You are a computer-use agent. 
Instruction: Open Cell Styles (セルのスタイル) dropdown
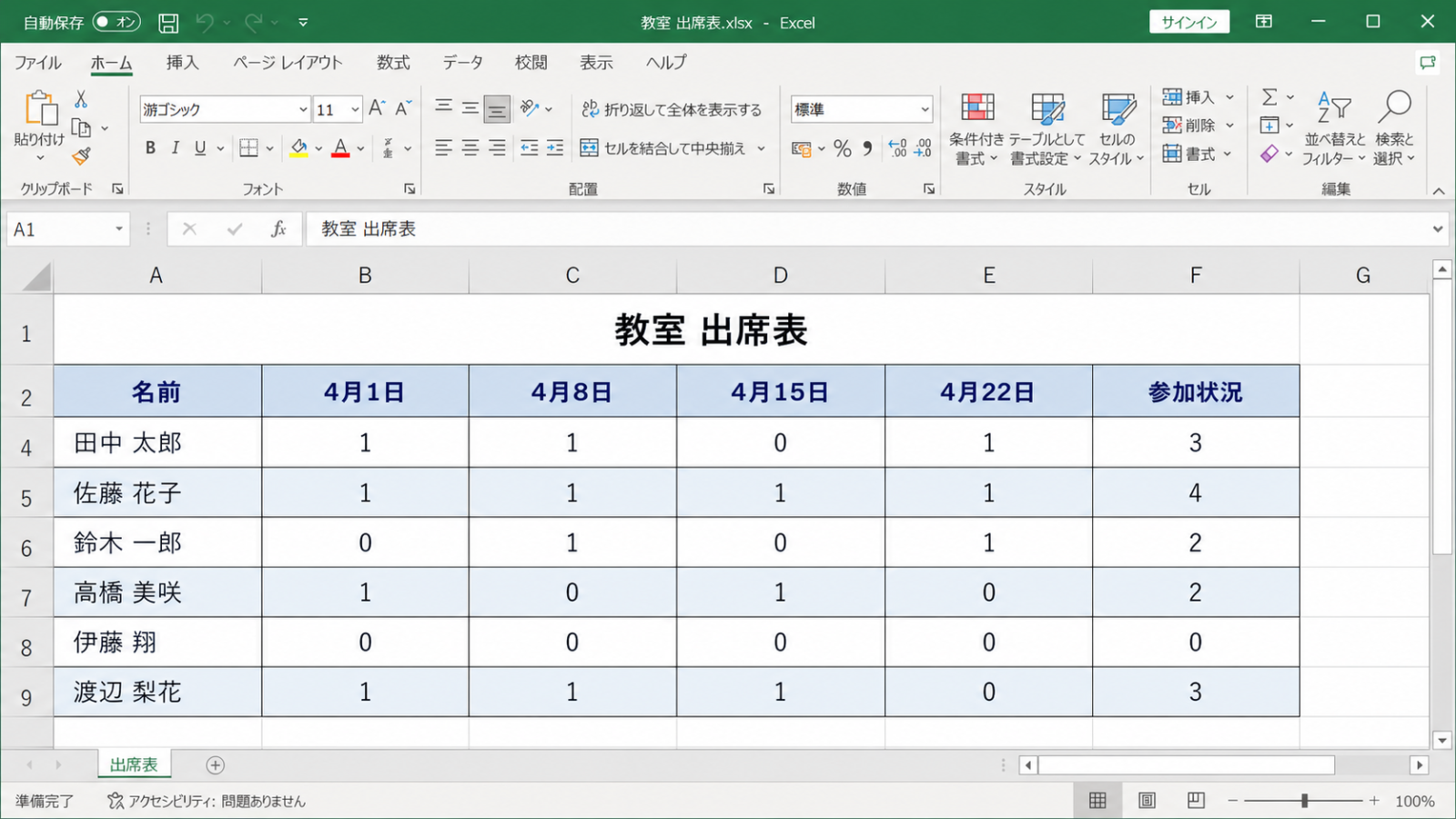pyautogui.click(x=1117, y=129)
